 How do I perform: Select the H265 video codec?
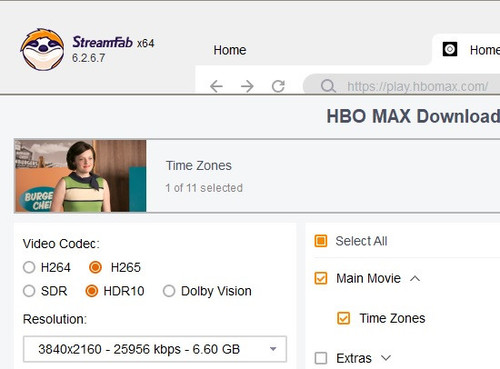95,267
